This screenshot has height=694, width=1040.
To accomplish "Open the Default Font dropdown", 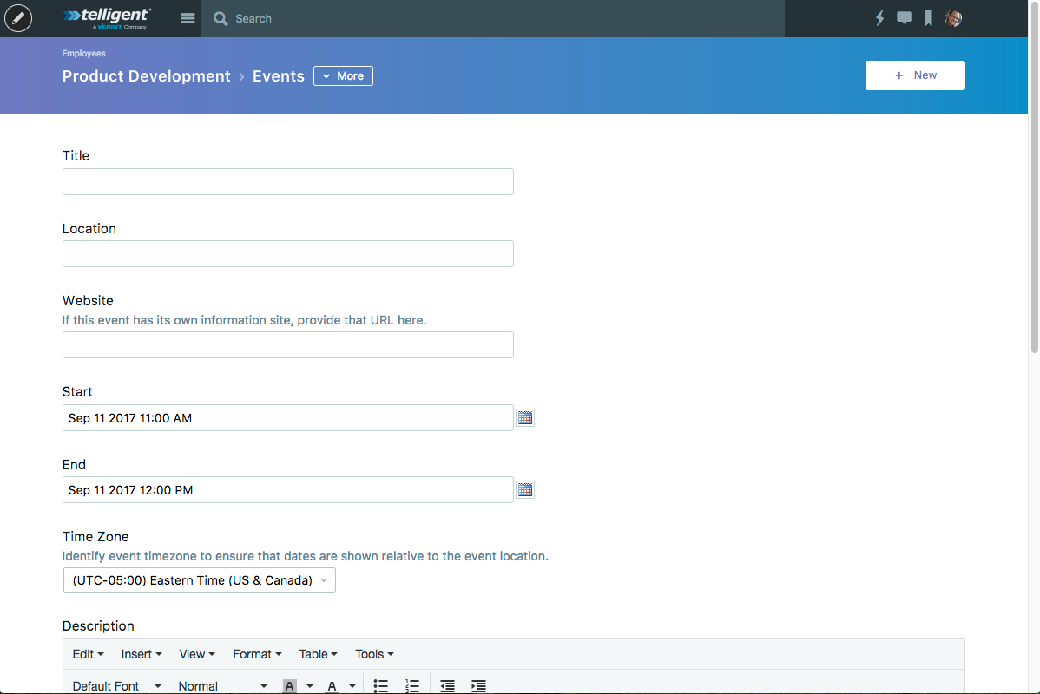I will click(117, 686).
